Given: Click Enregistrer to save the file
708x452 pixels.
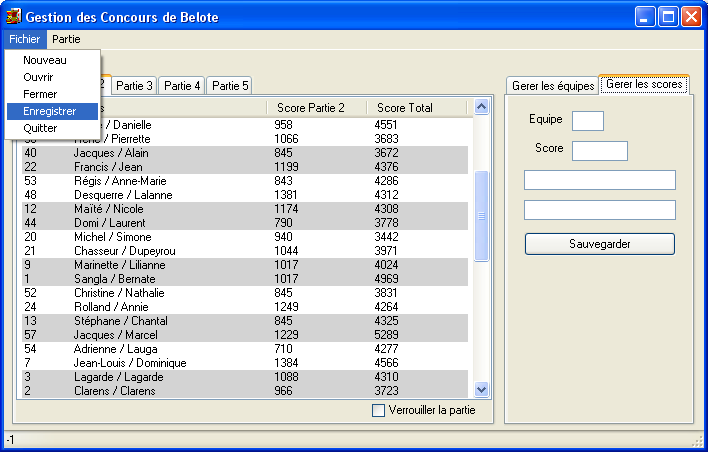Looking at the screenshot, I should click(50, 111).
